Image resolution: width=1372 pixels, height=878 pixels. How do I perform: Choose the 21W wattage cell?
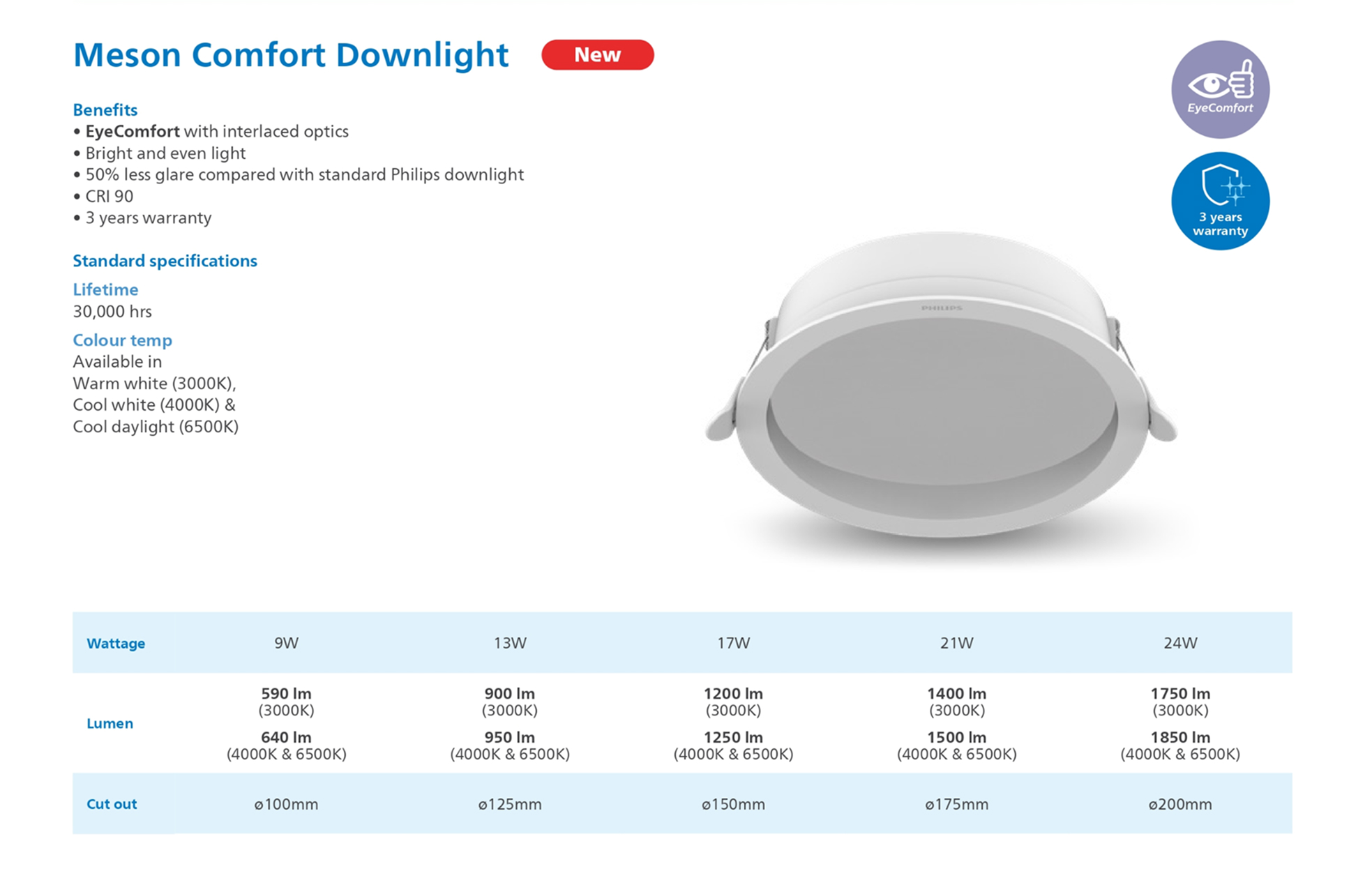pyautogui.click(x=956, y=643)
